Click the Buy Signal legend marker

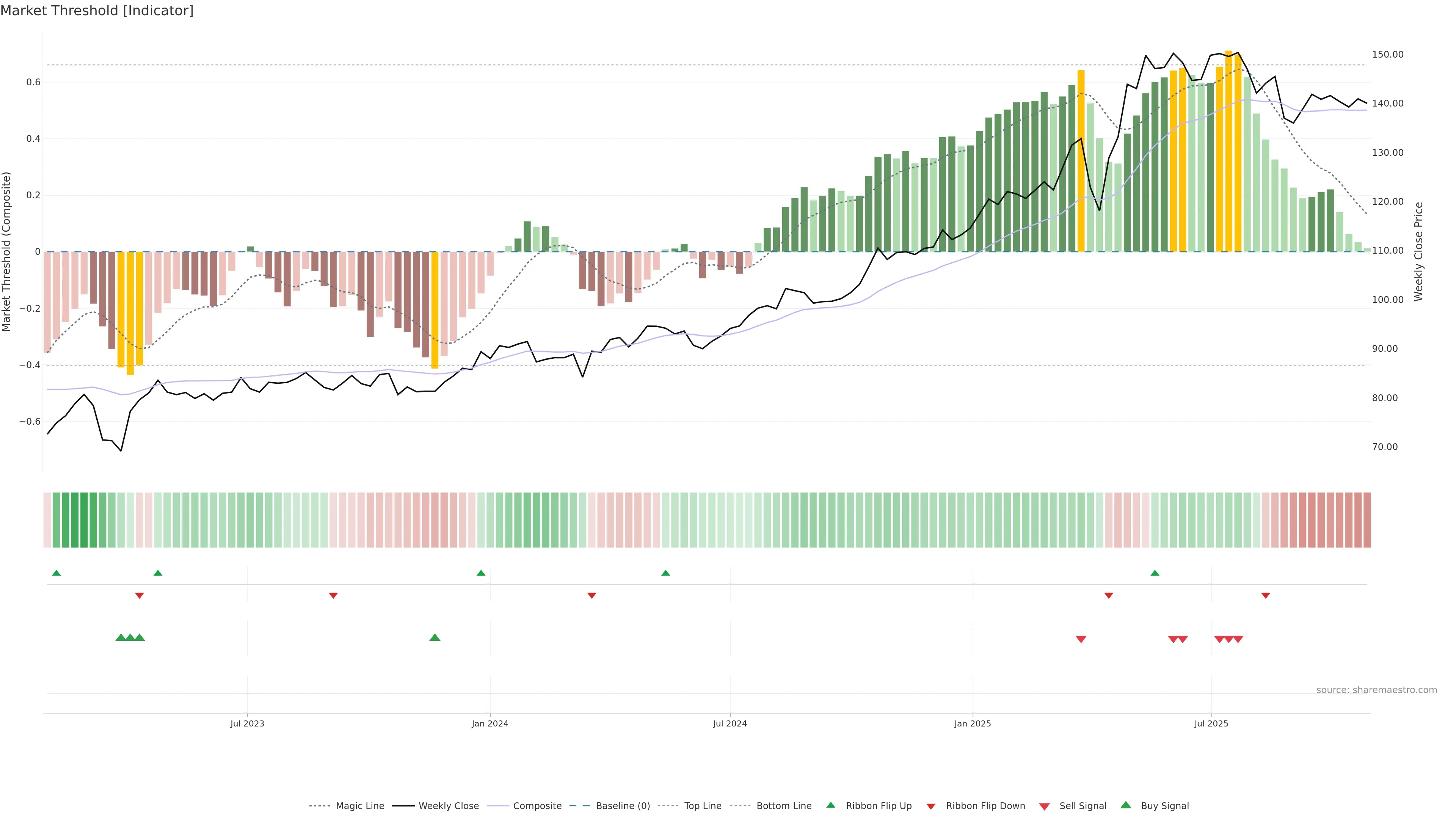click(1126, 805)
